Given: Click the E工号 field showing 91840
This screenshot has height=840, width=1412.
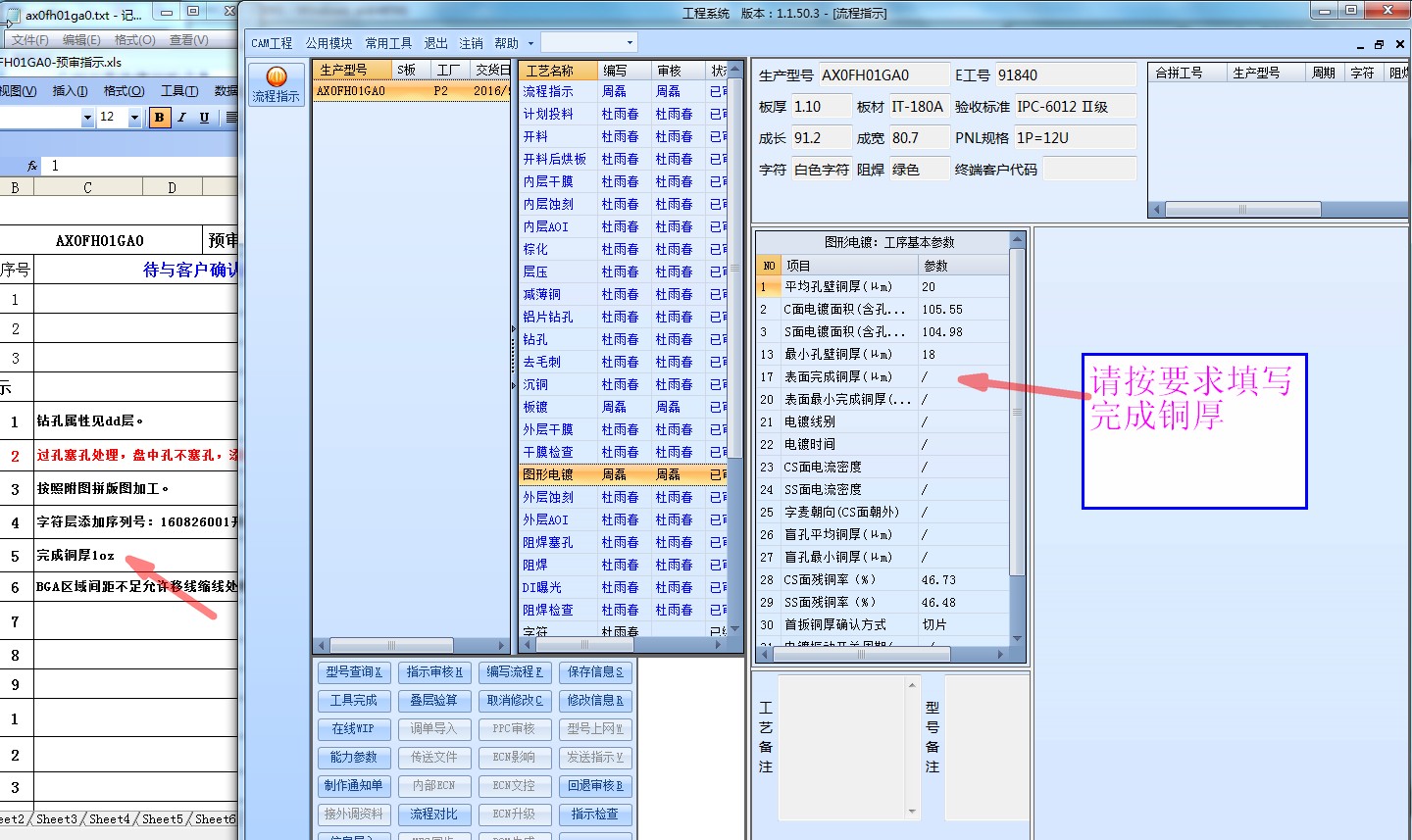Looking at the screenshot, I should [x=1066, y=75].
